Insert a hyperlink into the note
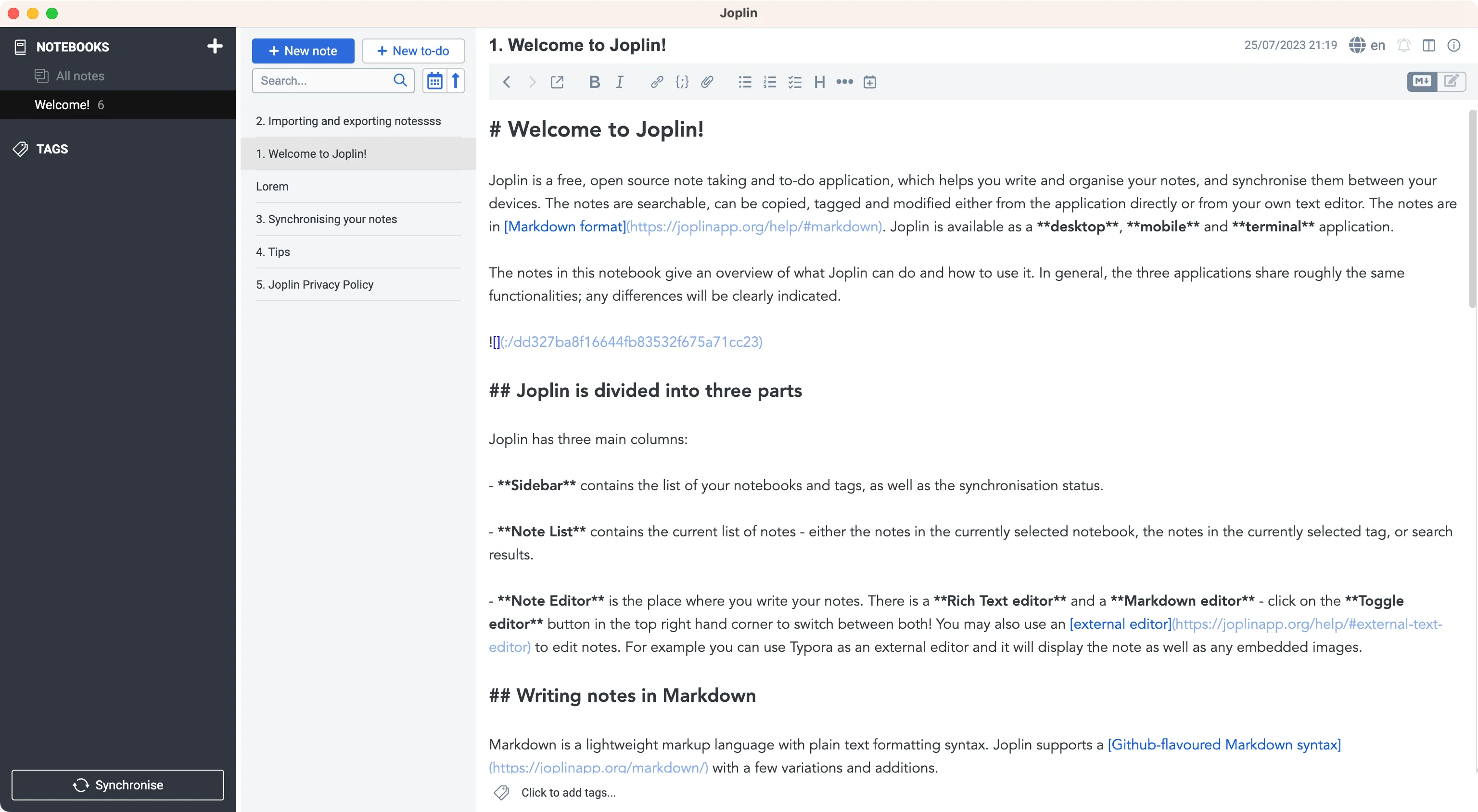This screenshot has width=1478, height=812. pos(656,81)
